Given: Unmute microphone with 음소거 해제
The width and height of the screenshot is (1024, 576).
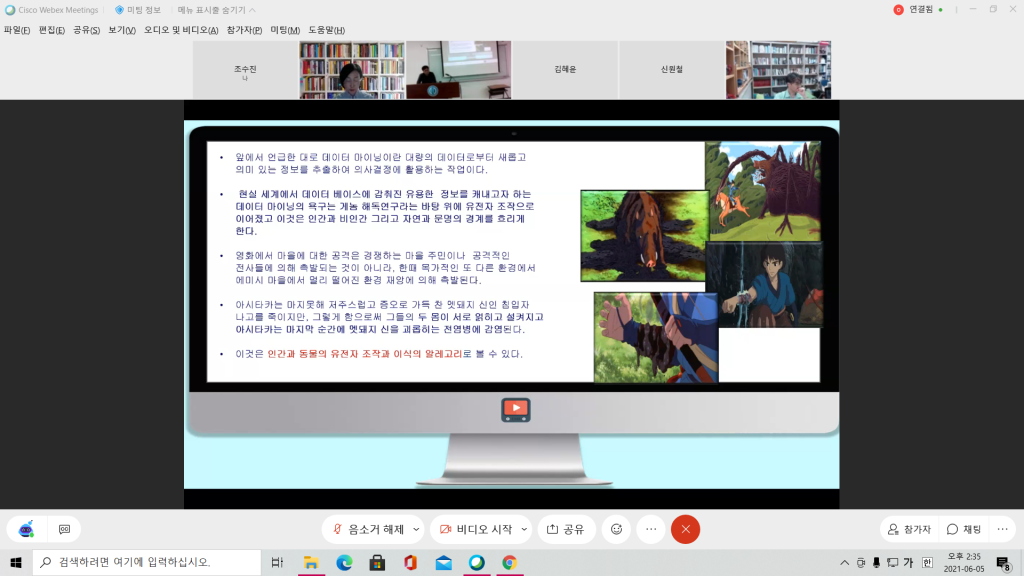Looking at the screenshot, I should [x=368, y=529].
